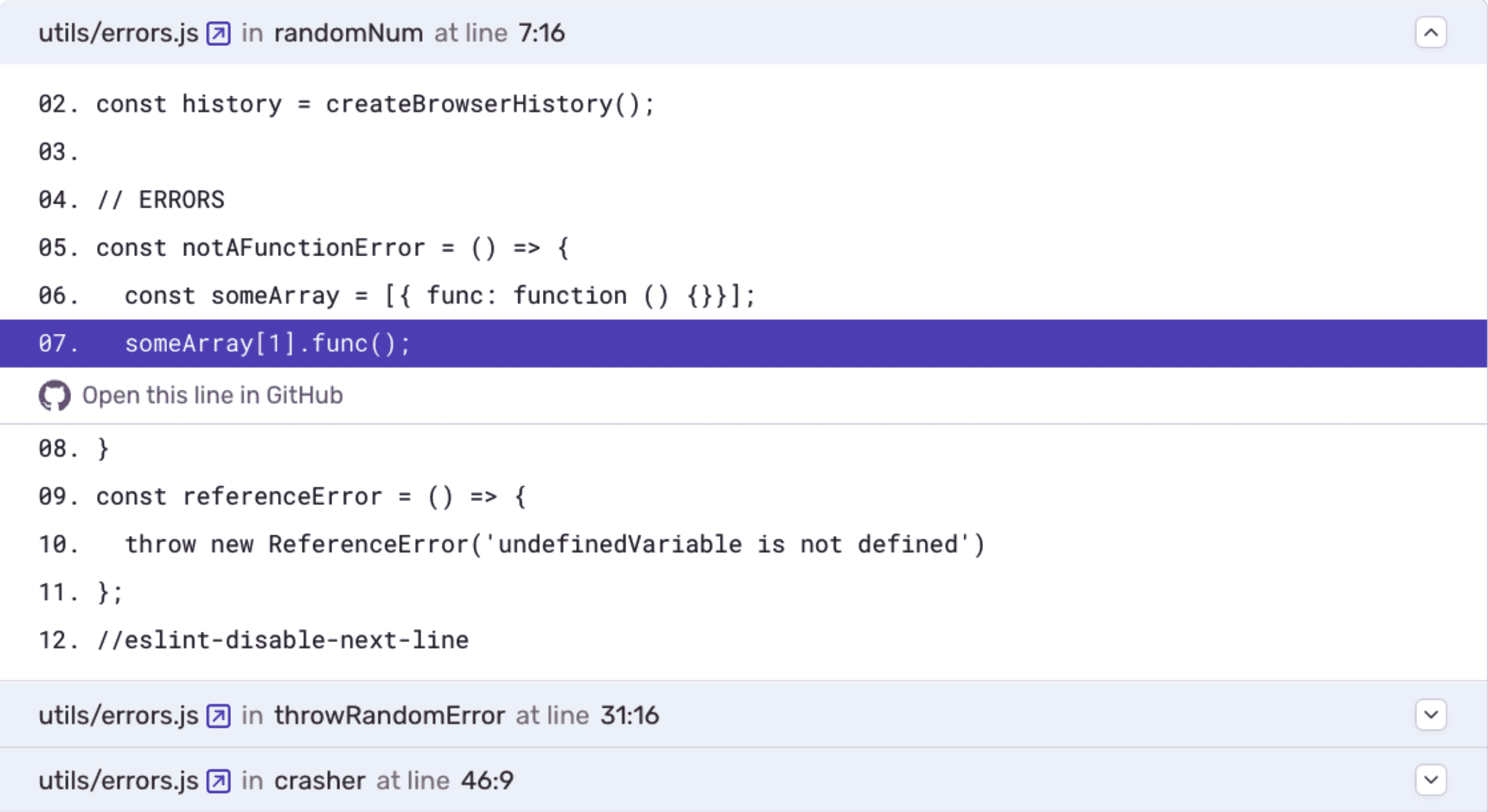Click the utils/errors.js filename link
This screenshot has height=812, width=1488.
(x=118, y=33)
